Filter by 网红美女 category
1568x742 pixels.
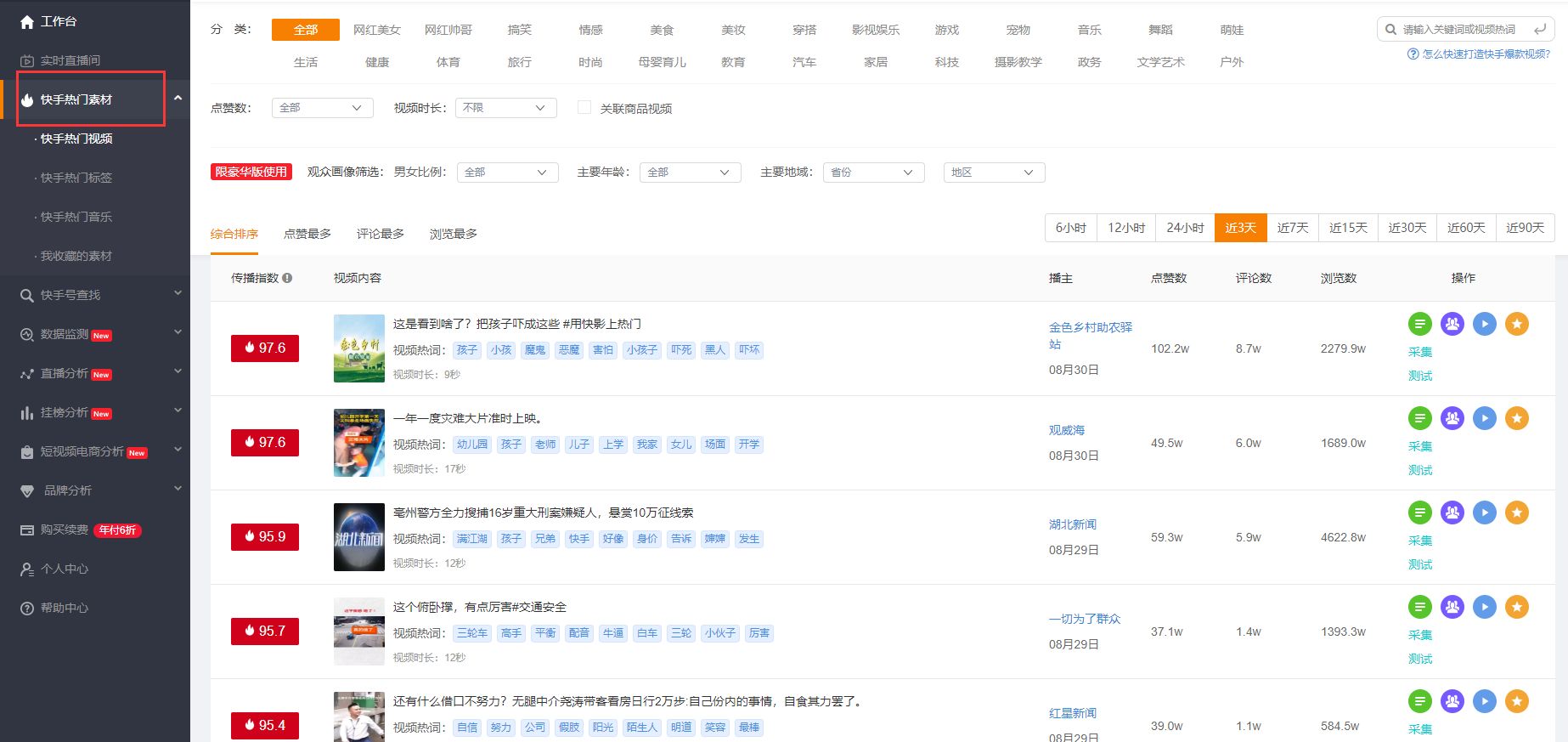377,30
